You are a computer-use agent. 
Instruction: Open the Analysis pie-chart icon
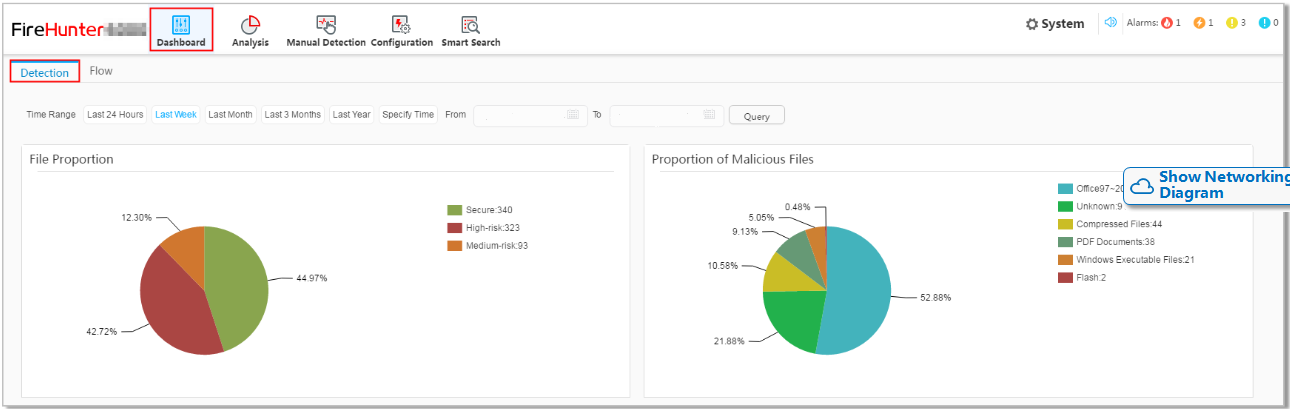250,25
